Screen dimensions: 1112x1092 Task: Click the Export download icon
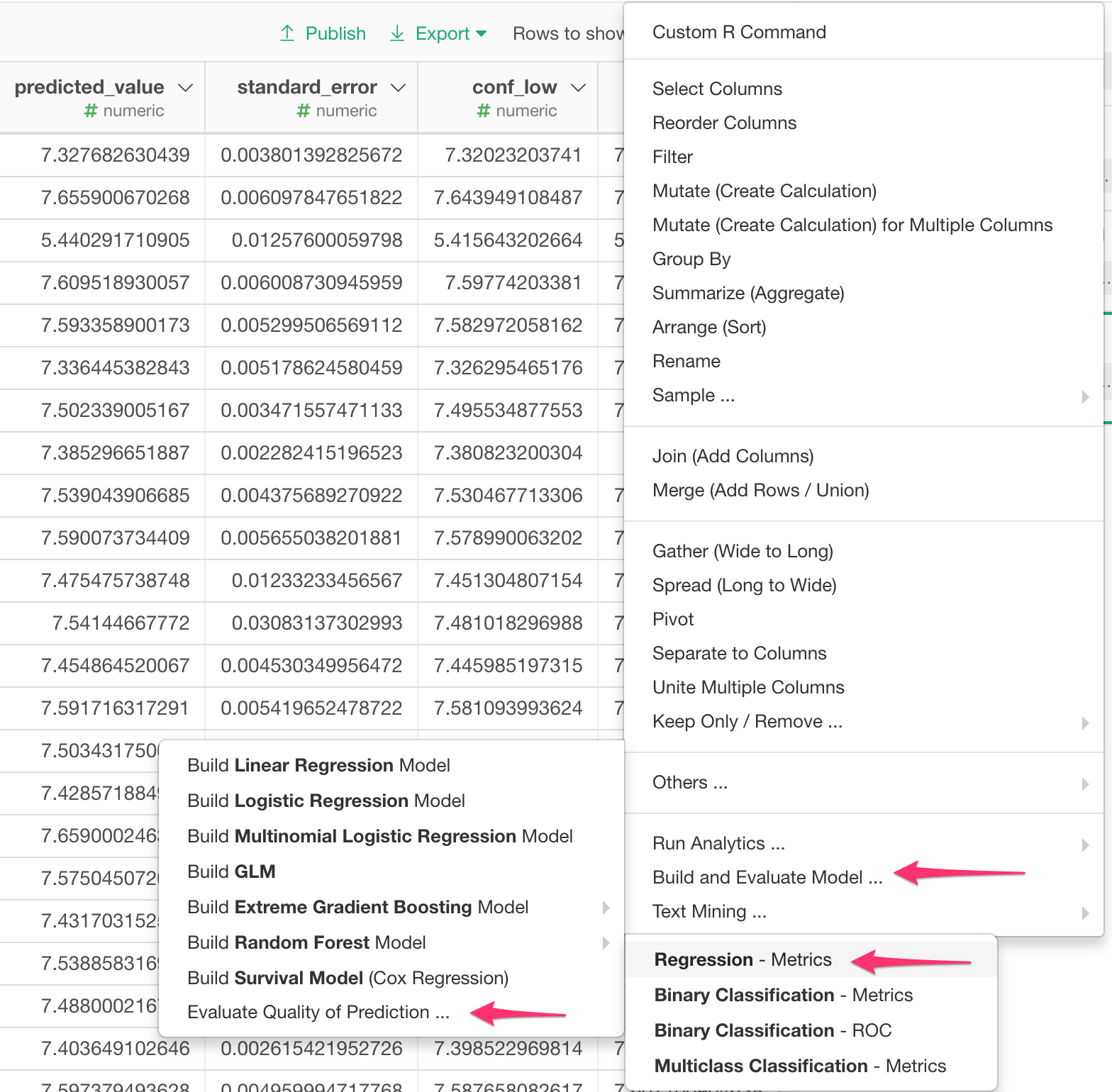tap(398, 33)
